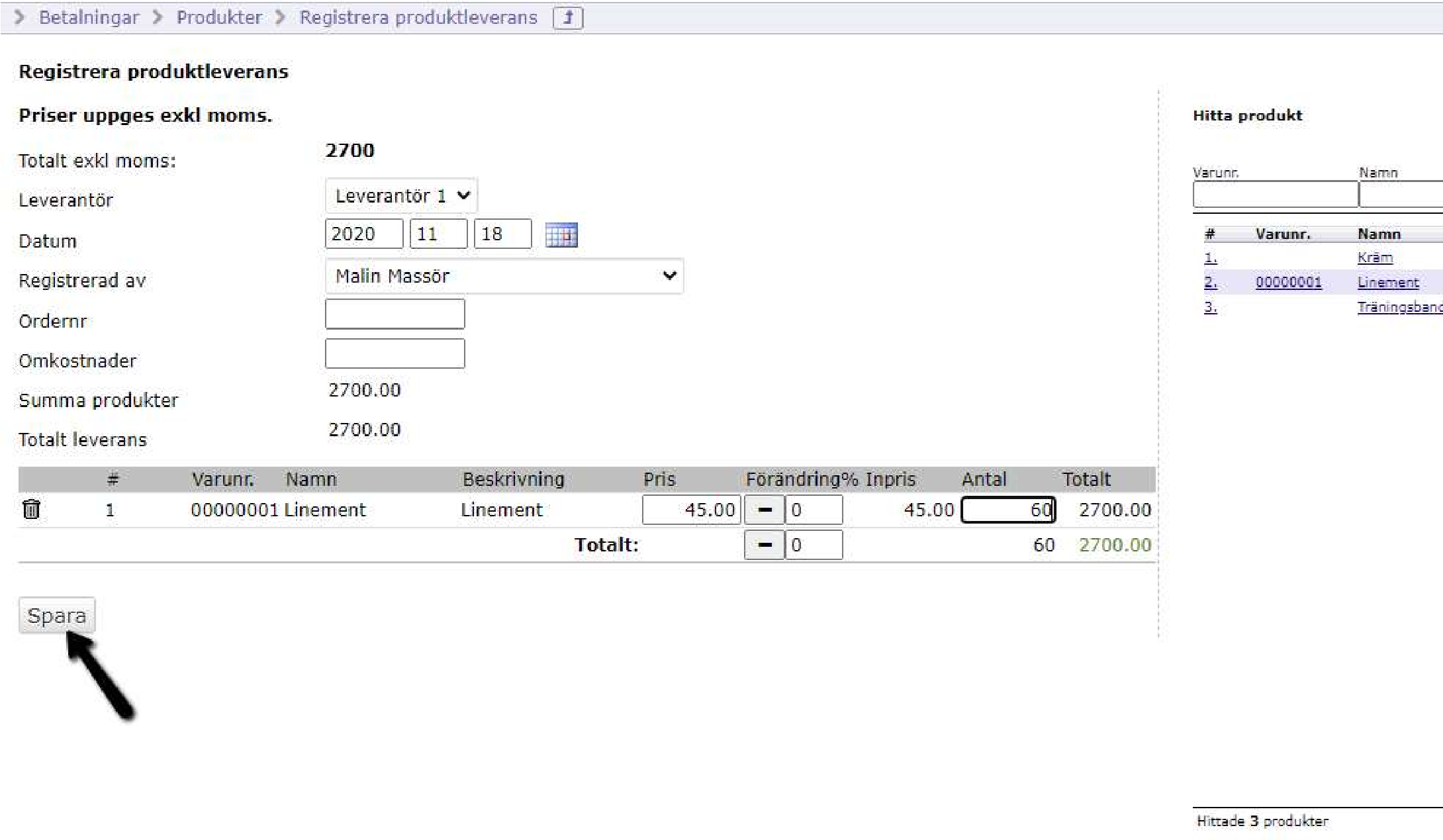Click first breadcrumb chevron arrow

[x=19, y=17]
